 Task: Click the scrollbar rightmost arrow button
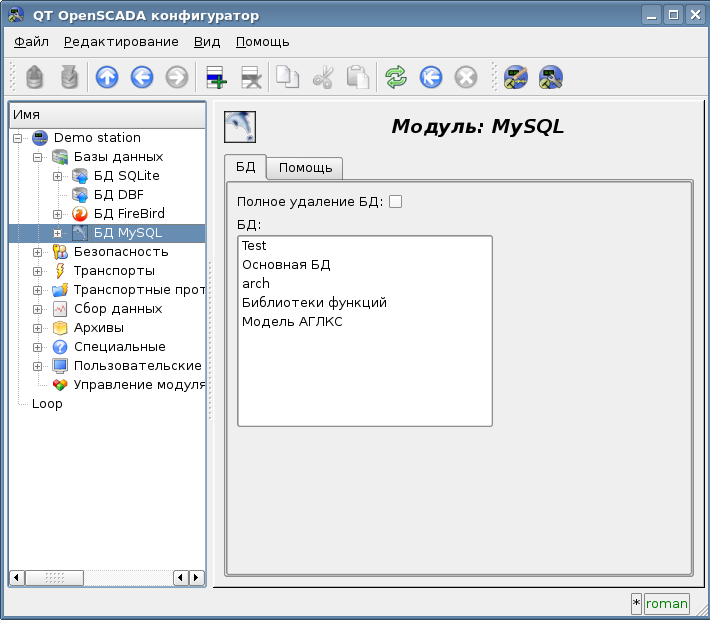tap(196, 578)
